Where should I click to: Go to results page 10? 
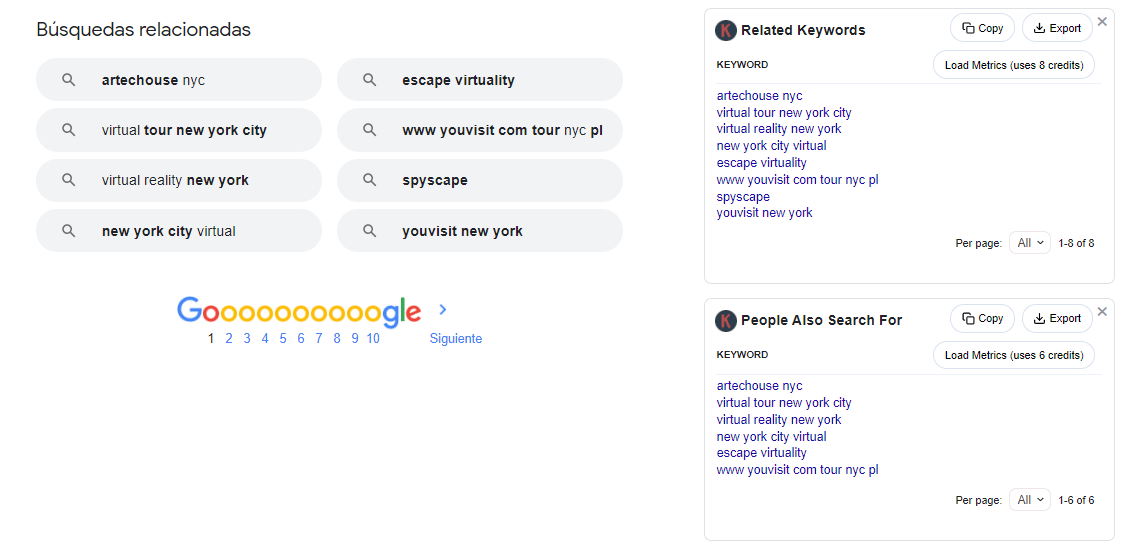[373, 339]
